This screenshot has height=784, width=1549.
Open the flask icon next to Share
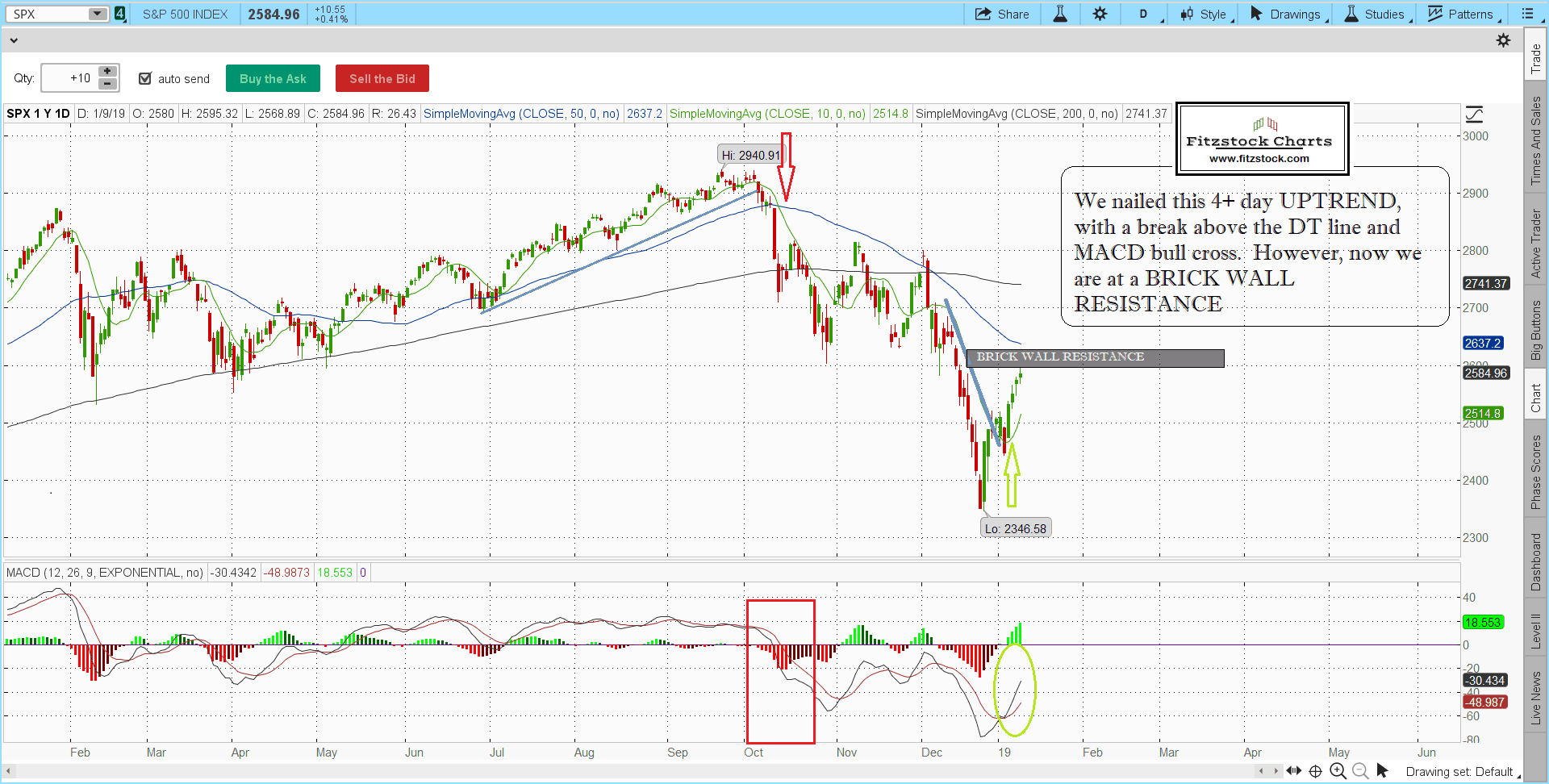click(x=1060, y=14)
